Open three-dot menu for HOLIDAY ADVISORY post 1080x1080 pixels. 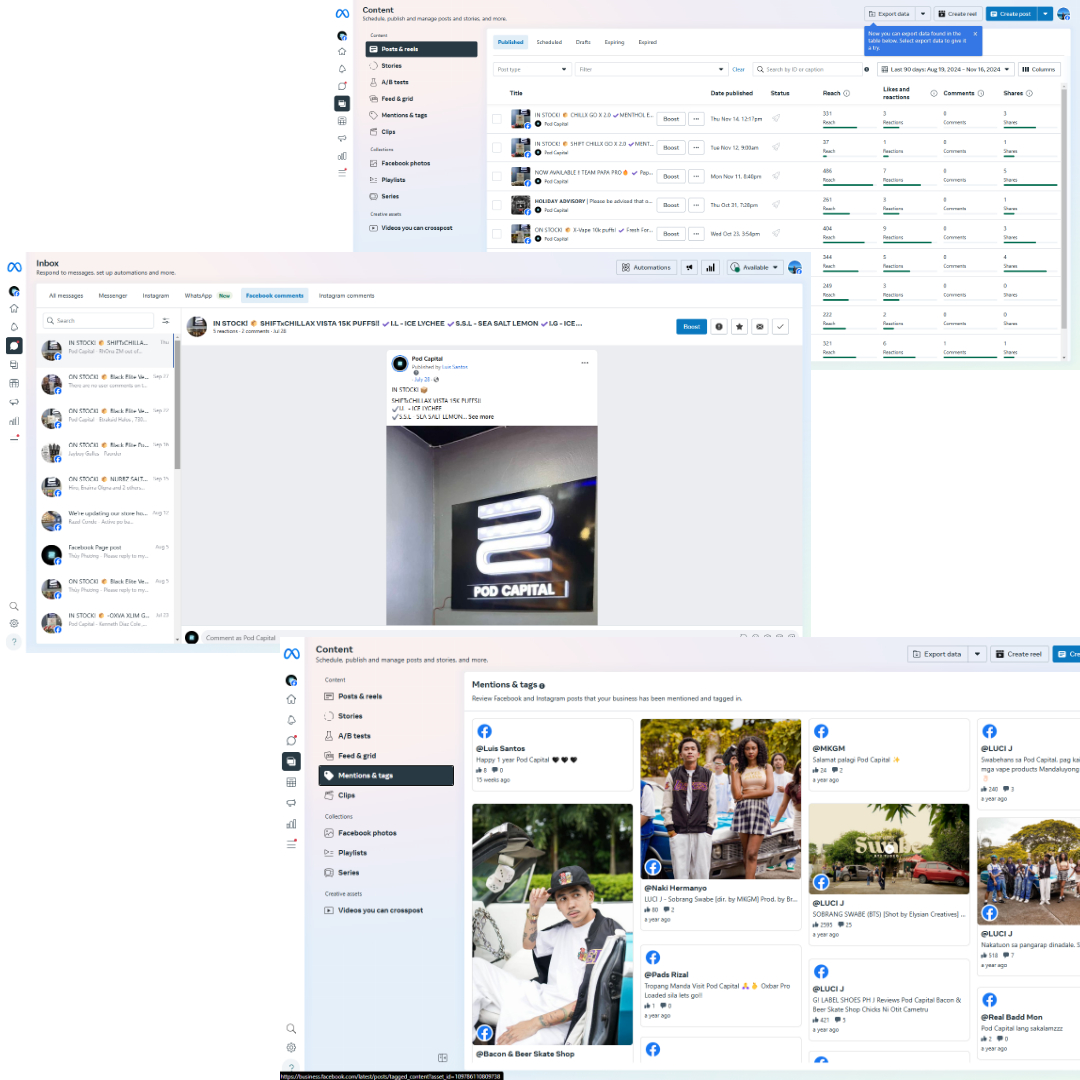point(696,205)
